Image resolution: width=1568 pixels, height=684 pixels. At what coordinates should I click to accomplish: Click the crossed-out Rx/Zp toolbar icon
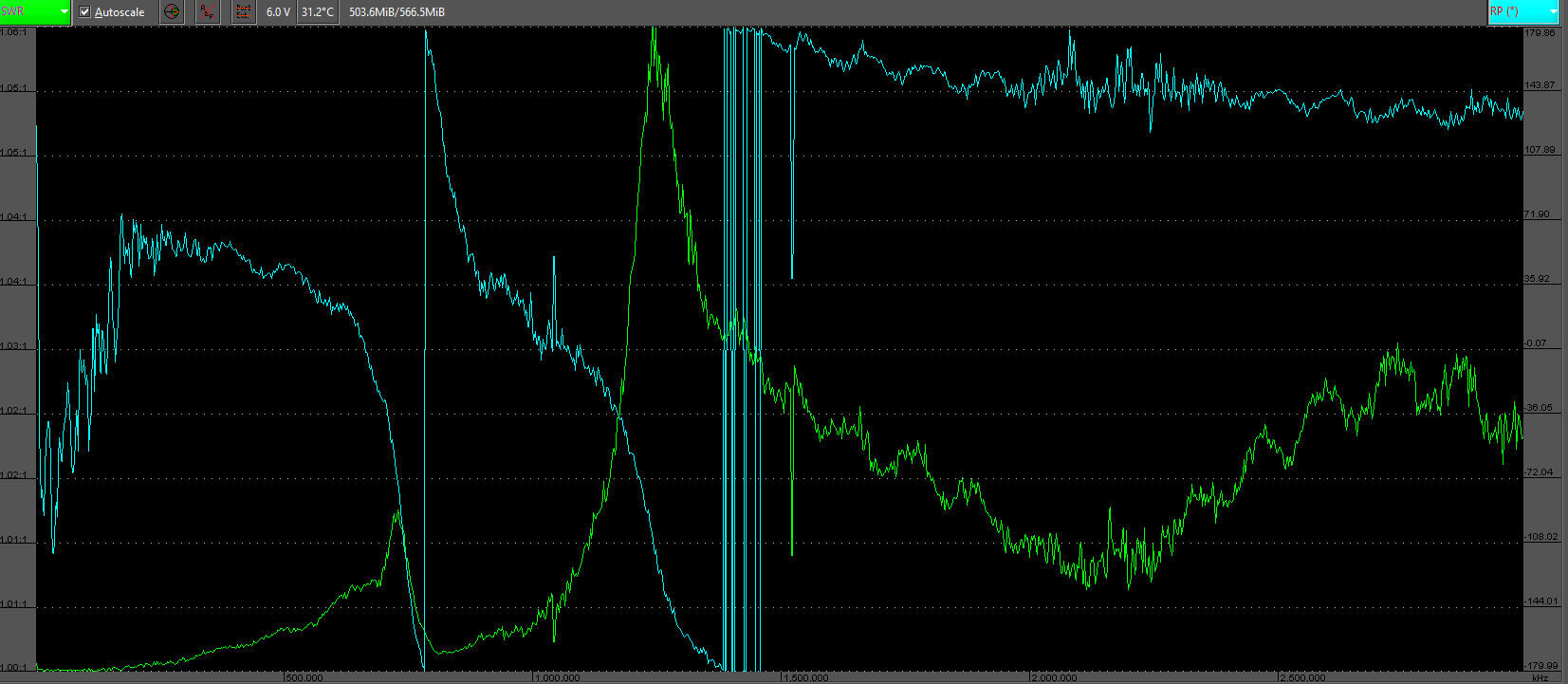(x=208, y=12)
